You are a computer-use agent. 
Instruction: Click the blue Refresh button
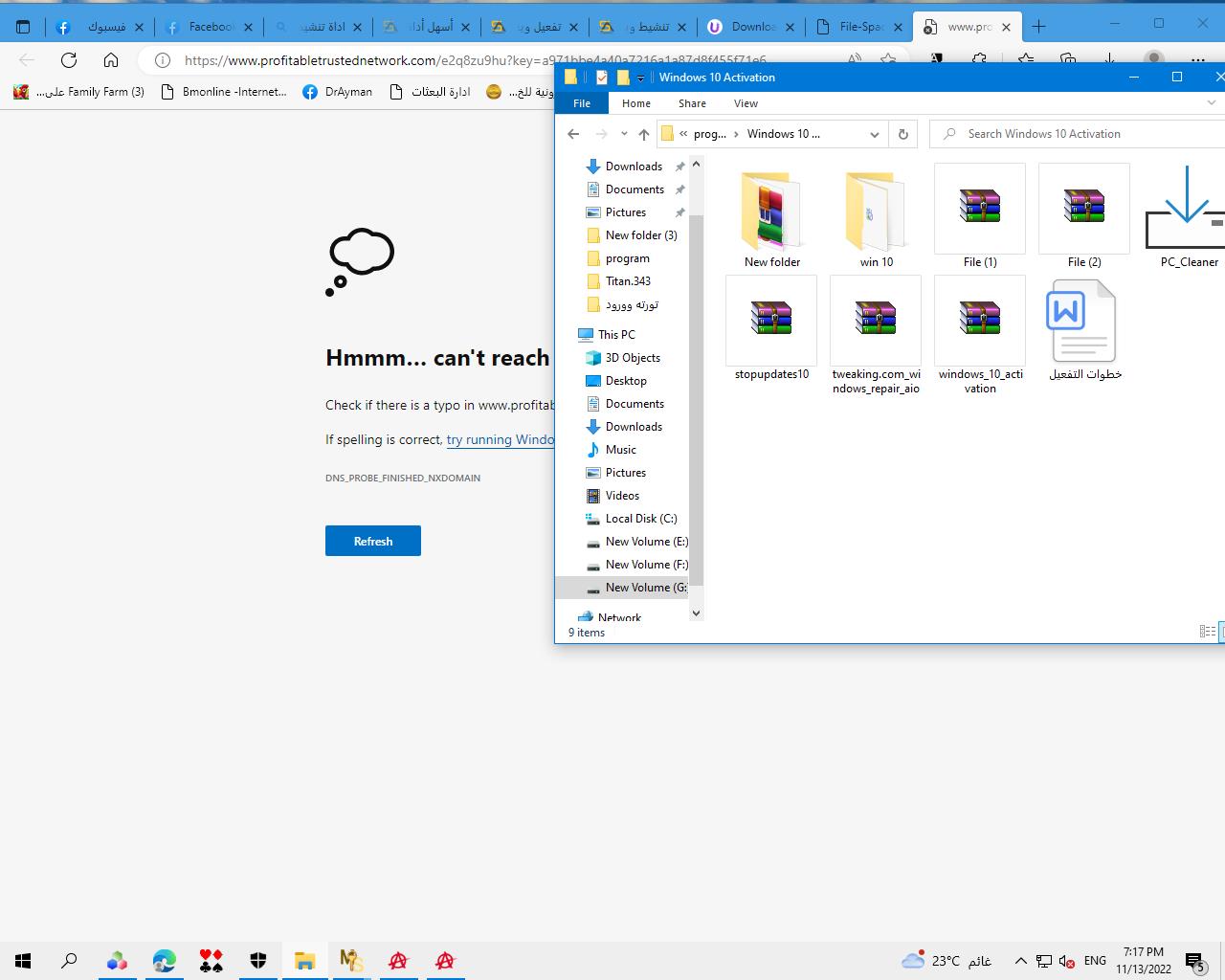click(373, 541)
